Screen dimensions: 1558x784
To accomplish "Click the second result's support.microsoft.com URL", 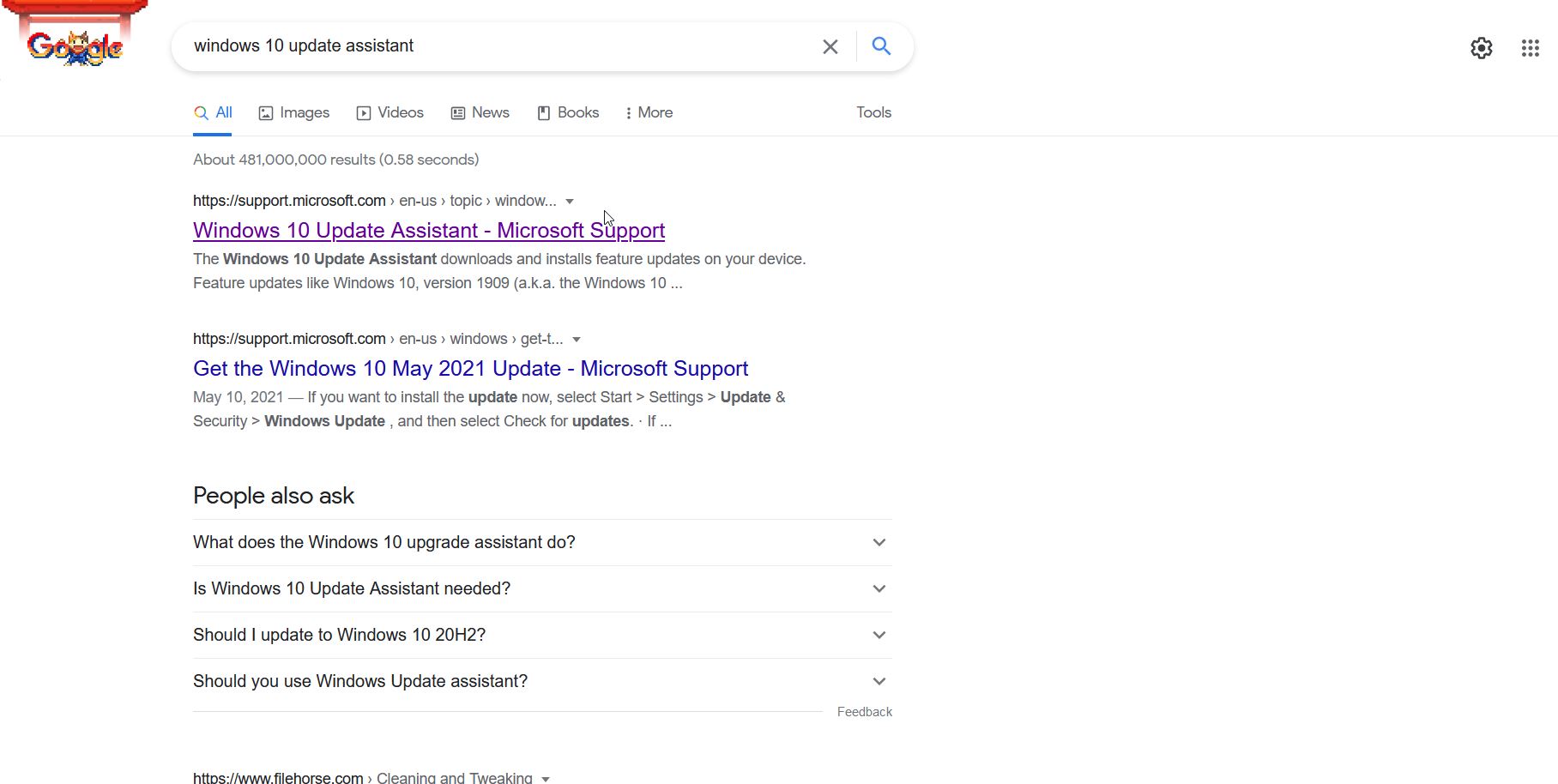I will pyautogui.click(x=289, y=339).
